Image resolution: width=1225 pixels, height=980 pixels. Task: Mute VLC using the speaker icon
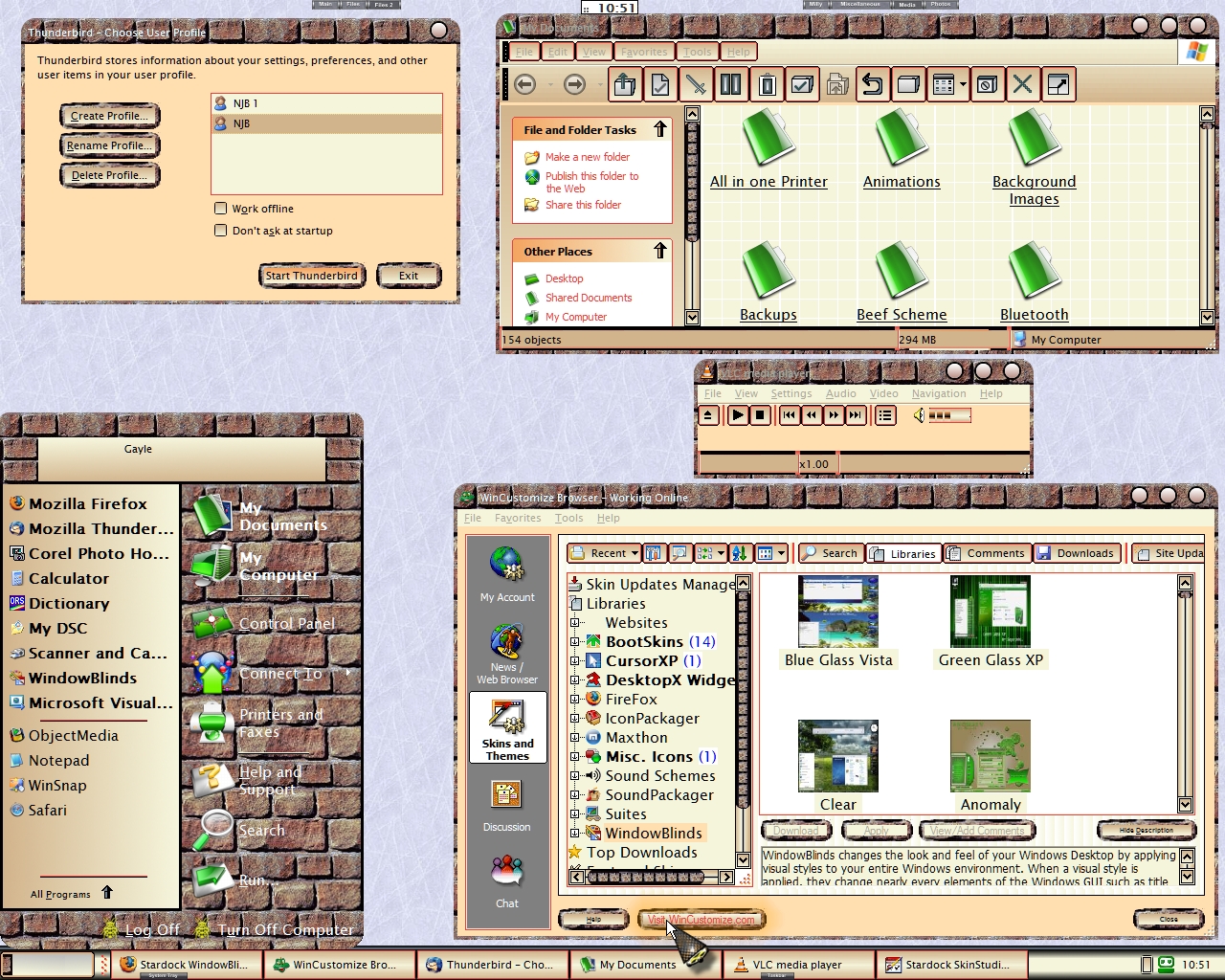(919, 415)
